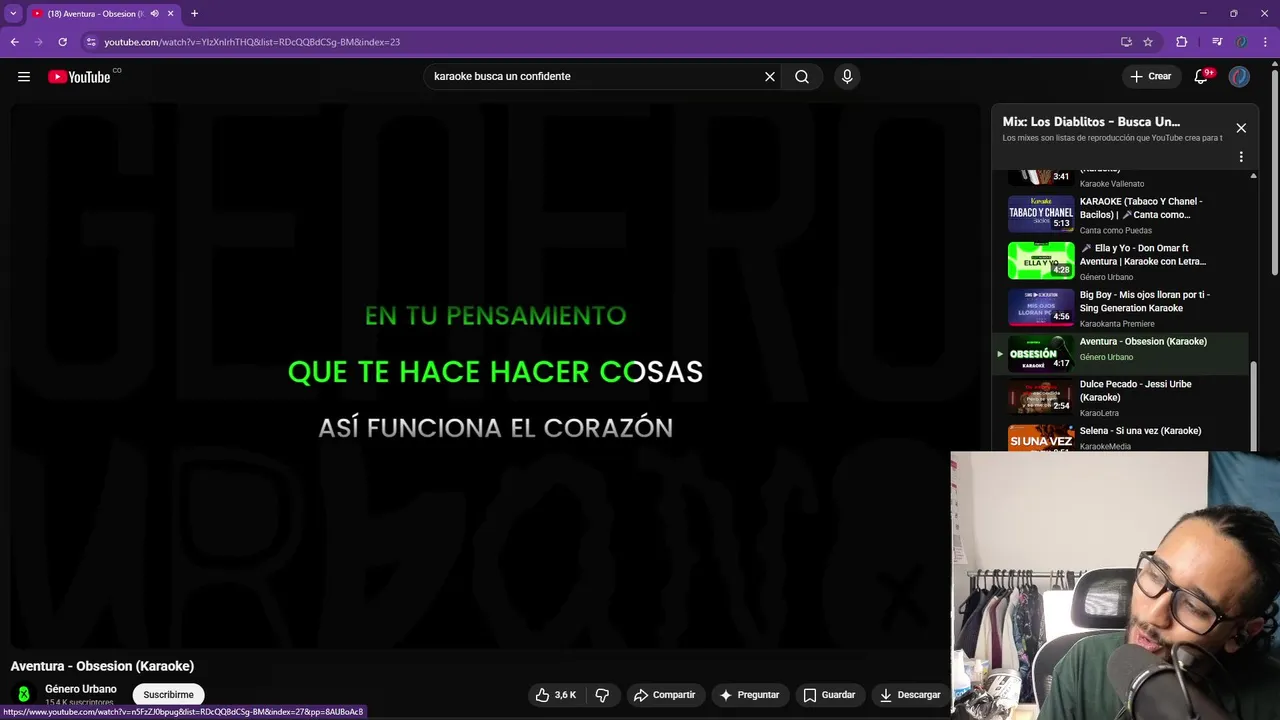Open Género Urbano channel name link
Viewport: 1280px width, 720px height.
tap(81, 689)
